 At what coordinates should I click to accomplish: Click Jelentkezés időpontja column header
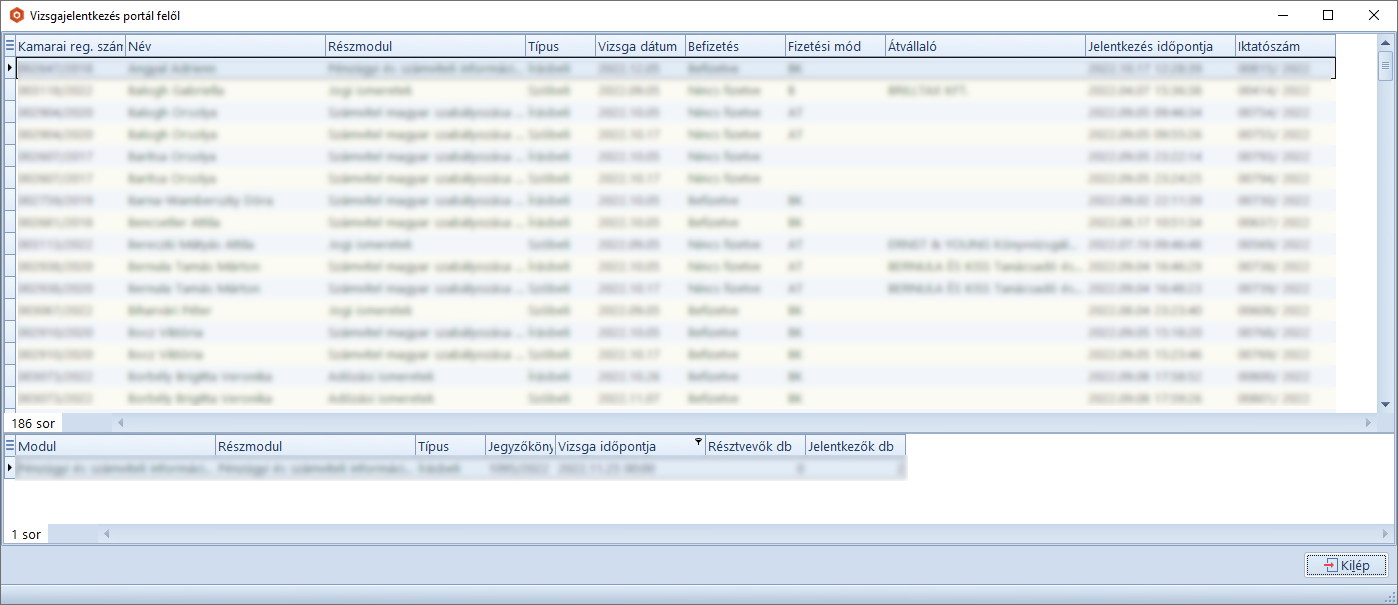(1160, 46)
